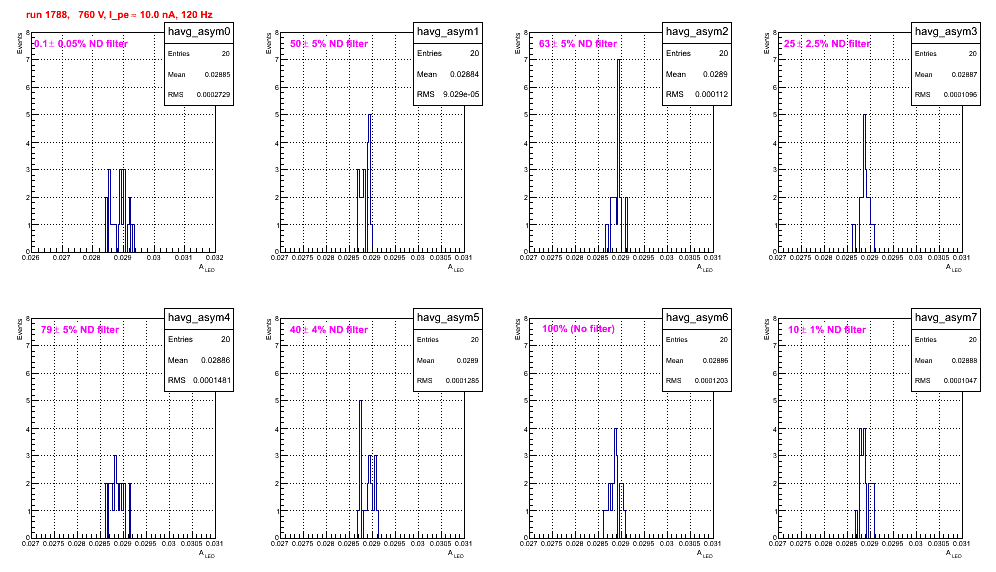The height and width of the screenshot is (572, 996).
Task: Click the 79± 5% ND filter label
Action: 80,330
